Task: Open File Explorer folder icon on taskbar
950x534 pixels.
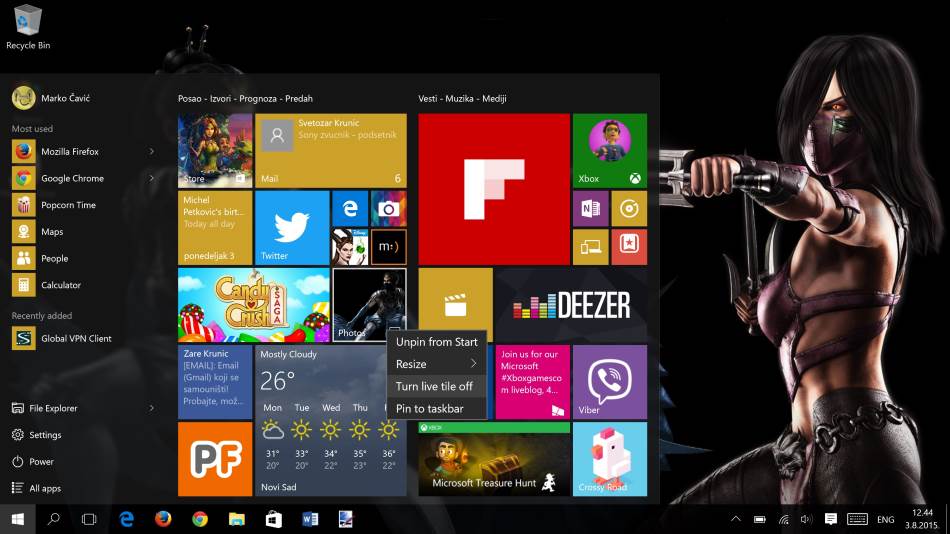Action: pyautogui.click(x=236, y=519)
